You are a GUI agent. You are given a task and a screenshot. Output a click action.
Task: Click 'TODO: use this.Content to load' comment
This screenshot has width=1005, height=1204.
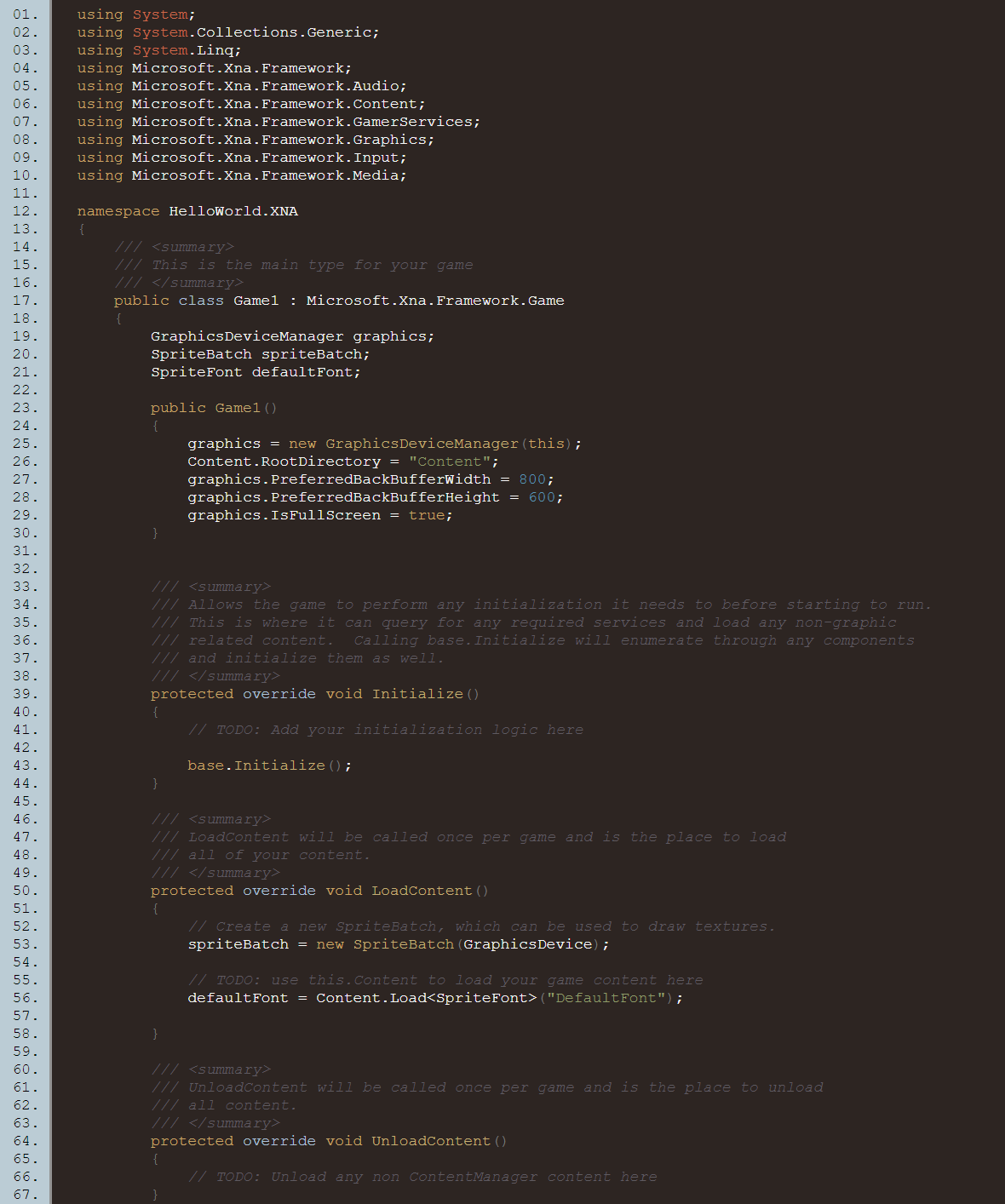click(x=445, y=980)
